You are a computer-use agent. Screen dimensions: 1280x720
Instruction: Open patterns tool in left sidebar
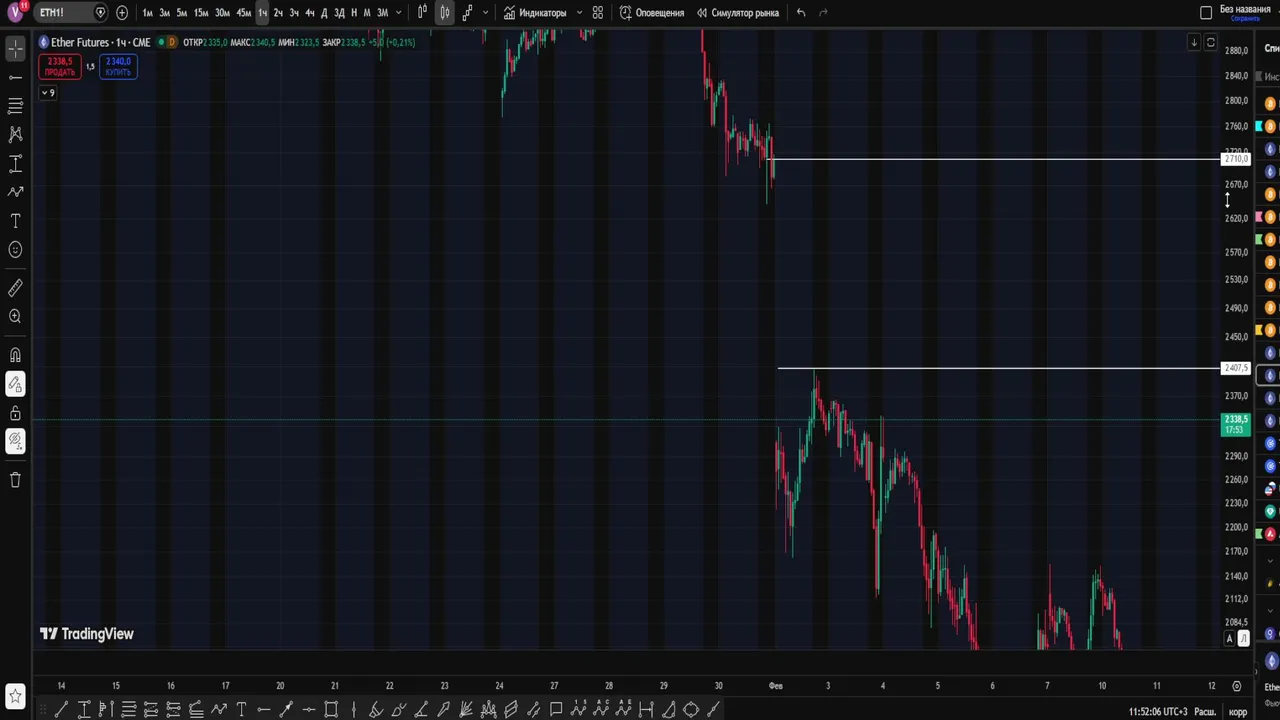15,134
